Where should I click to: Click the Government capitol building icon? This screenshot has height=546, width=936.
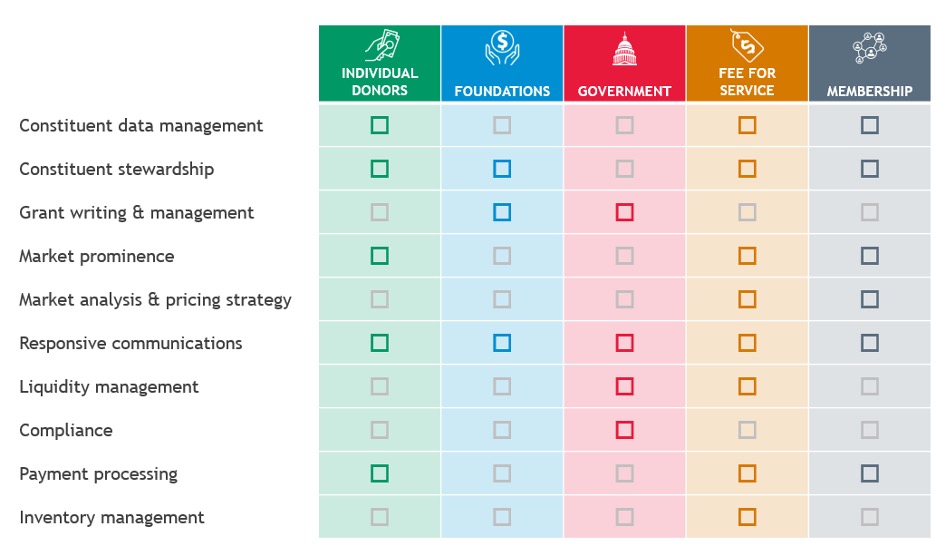click(x=624, y=50)
